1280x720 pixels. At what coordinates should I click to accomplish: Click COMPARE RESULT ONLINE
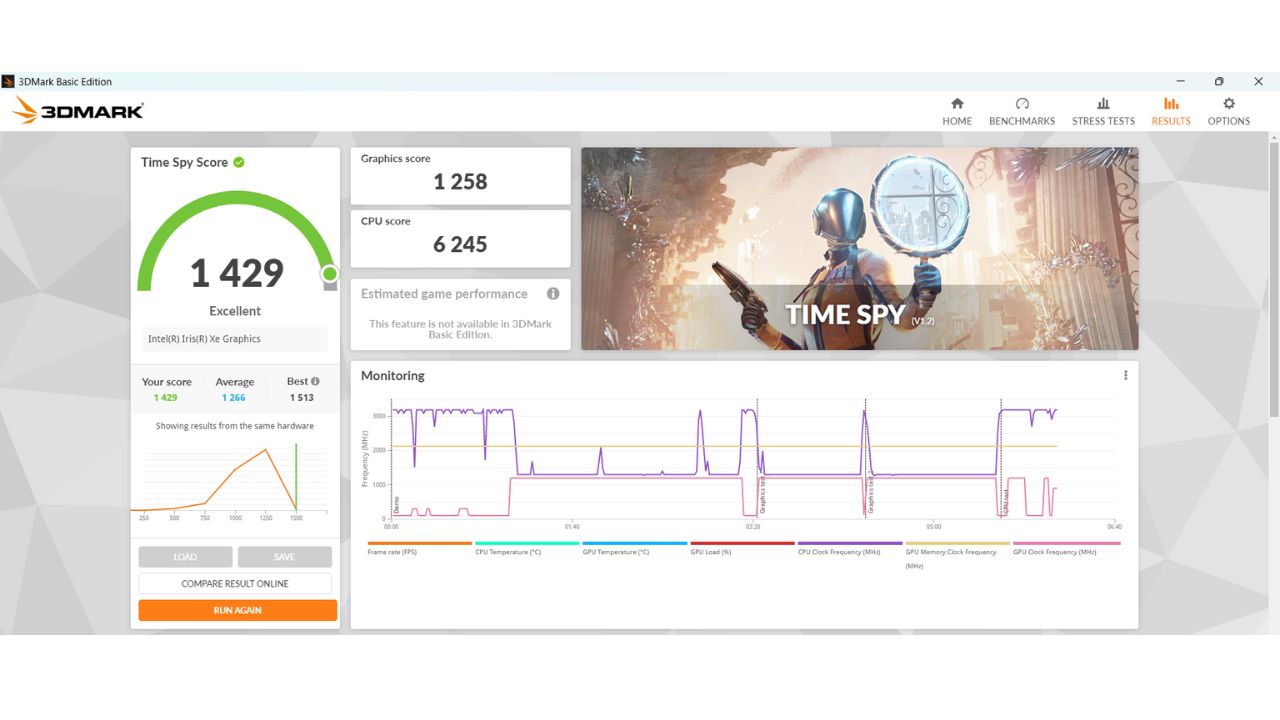click(234, 582)
